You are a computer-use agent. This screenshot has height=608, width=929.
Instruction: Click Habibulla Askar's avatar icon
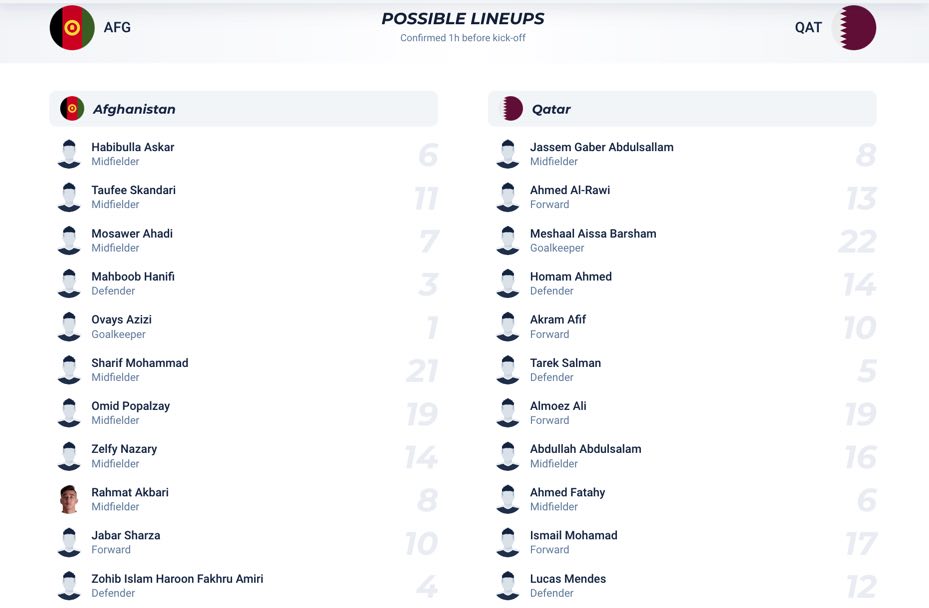tap(69, 154)
